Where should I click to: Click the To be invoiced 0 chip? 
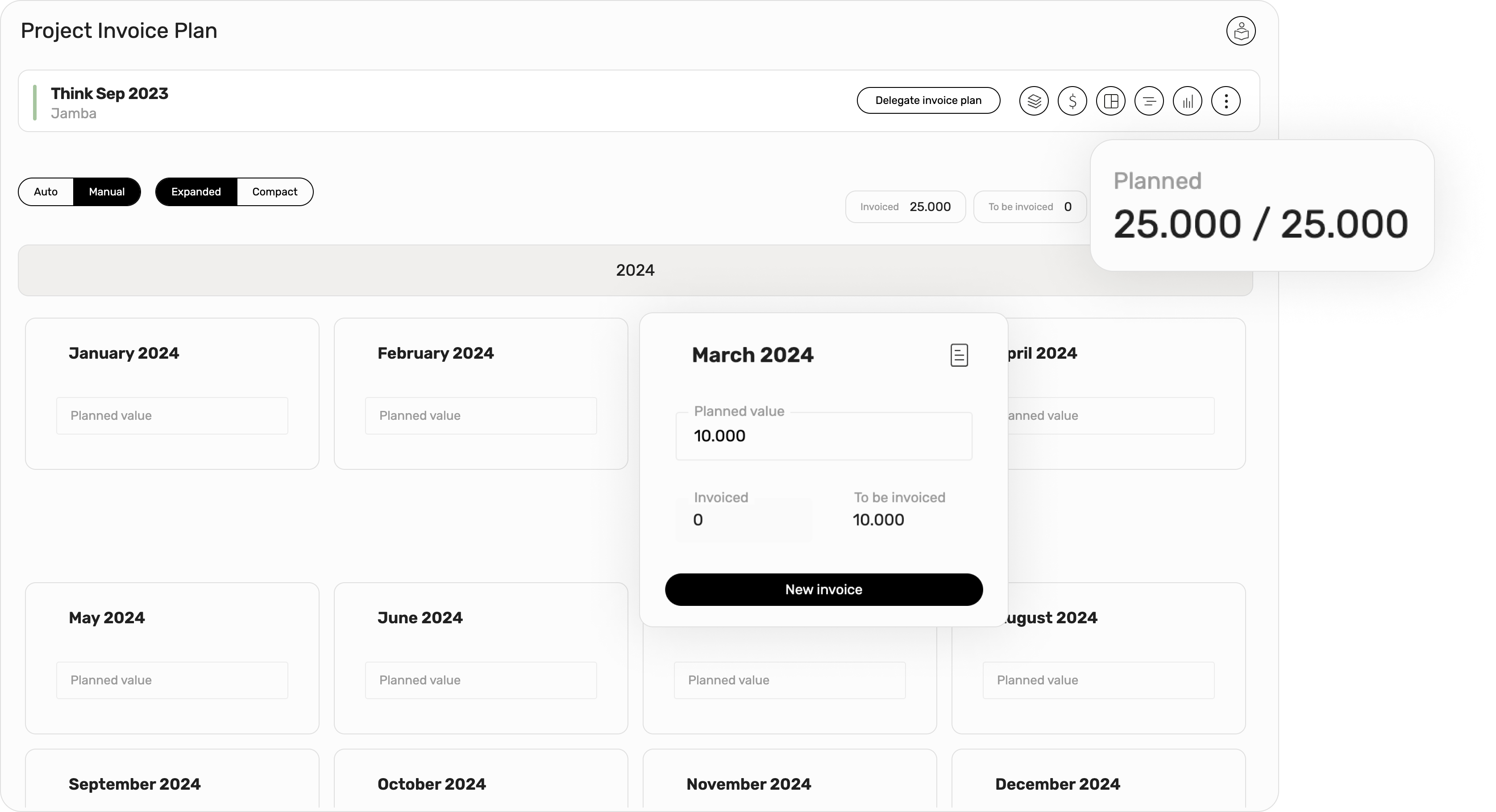point(1030,207)
